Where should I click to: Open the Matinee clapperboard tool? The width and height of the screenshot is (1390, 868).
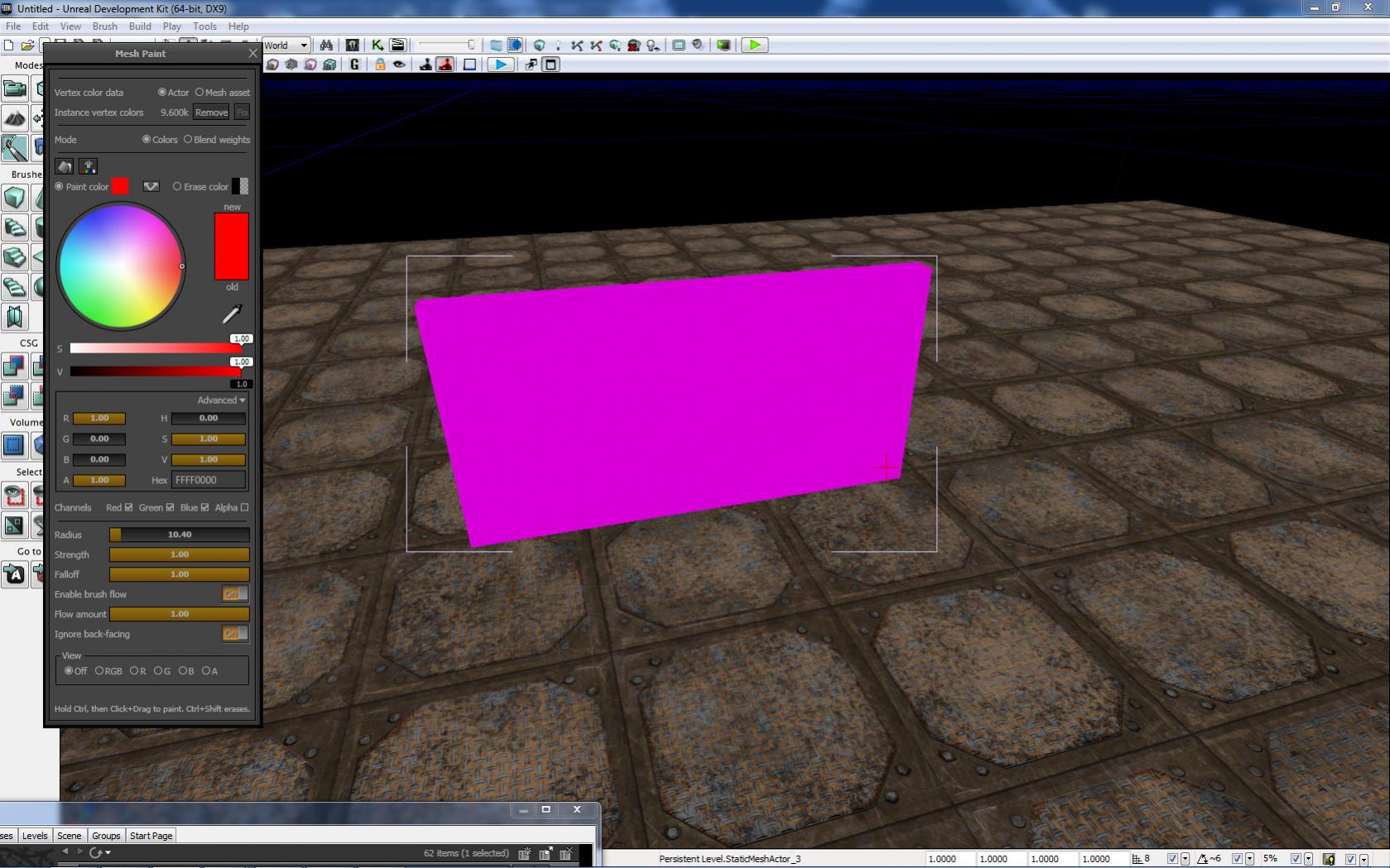tap(397, 45)
